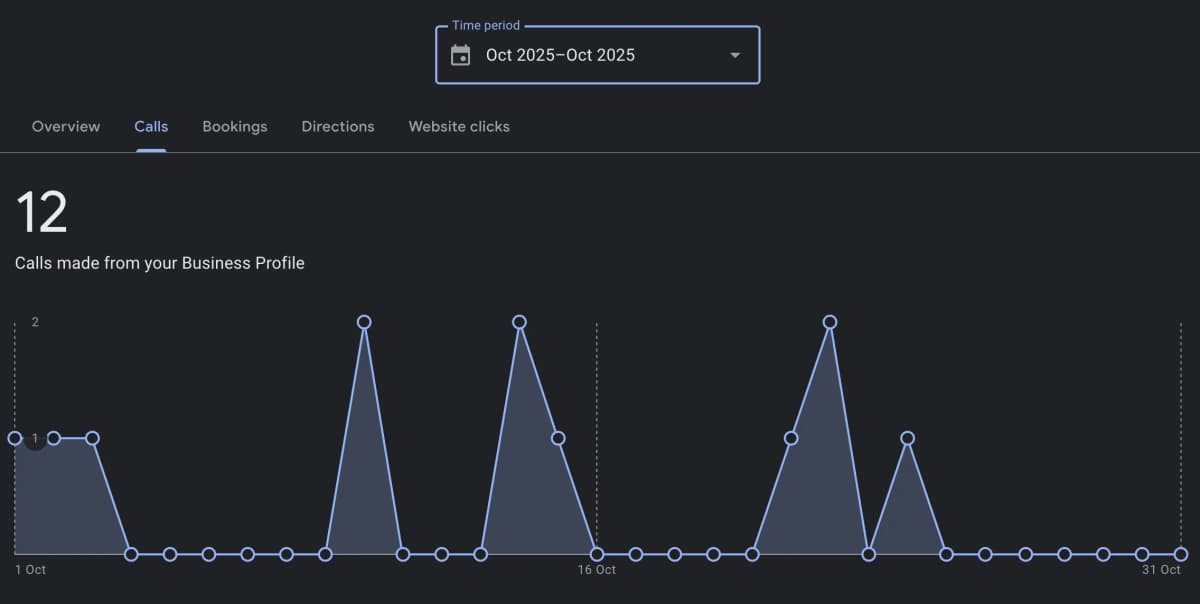Viewport: 1200px width, 604px height.
Task: Click the total calls number 12
Action: click(x=41, y=212)
